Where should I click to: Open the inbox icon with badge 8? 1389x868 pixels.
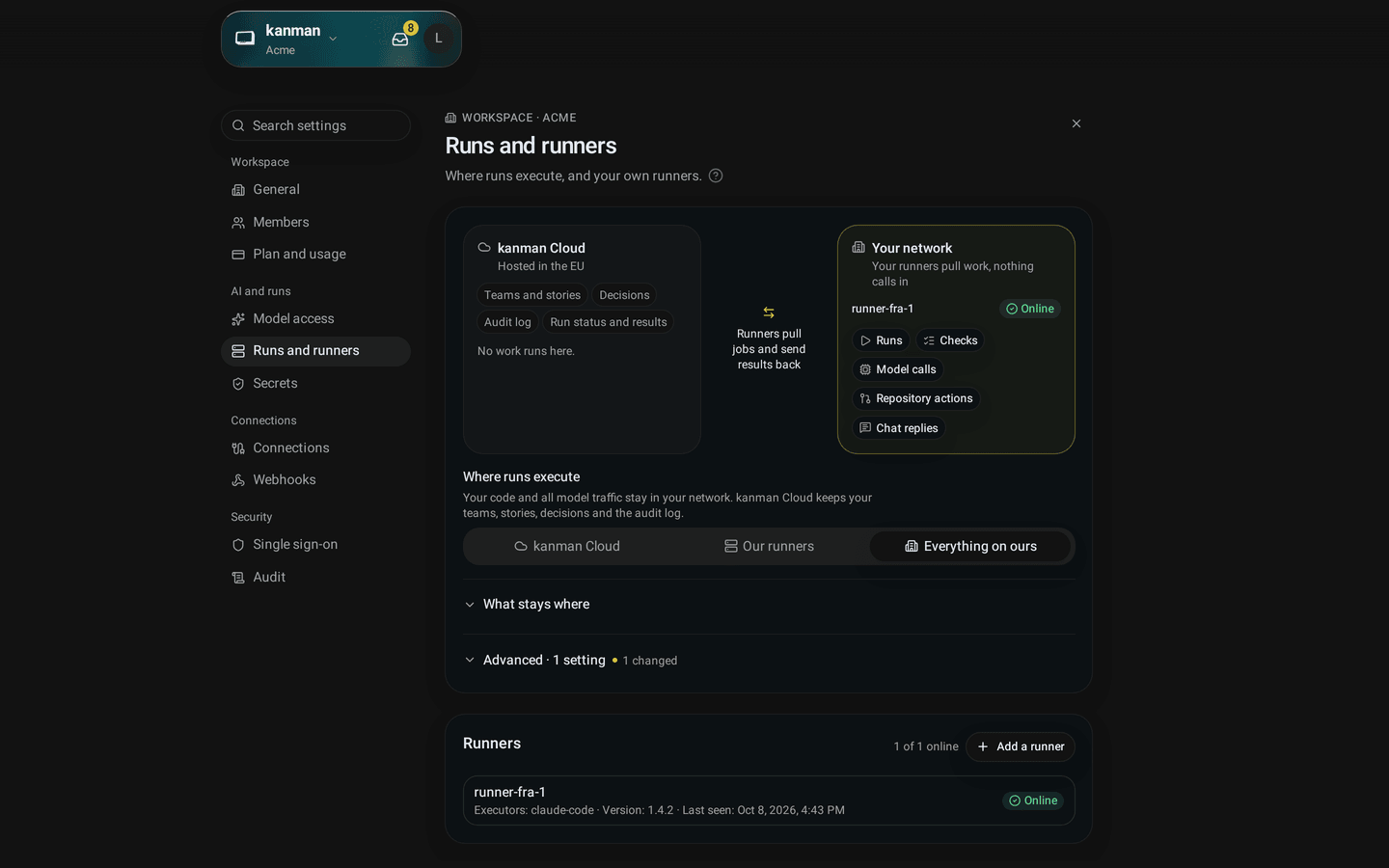[400, 40]
